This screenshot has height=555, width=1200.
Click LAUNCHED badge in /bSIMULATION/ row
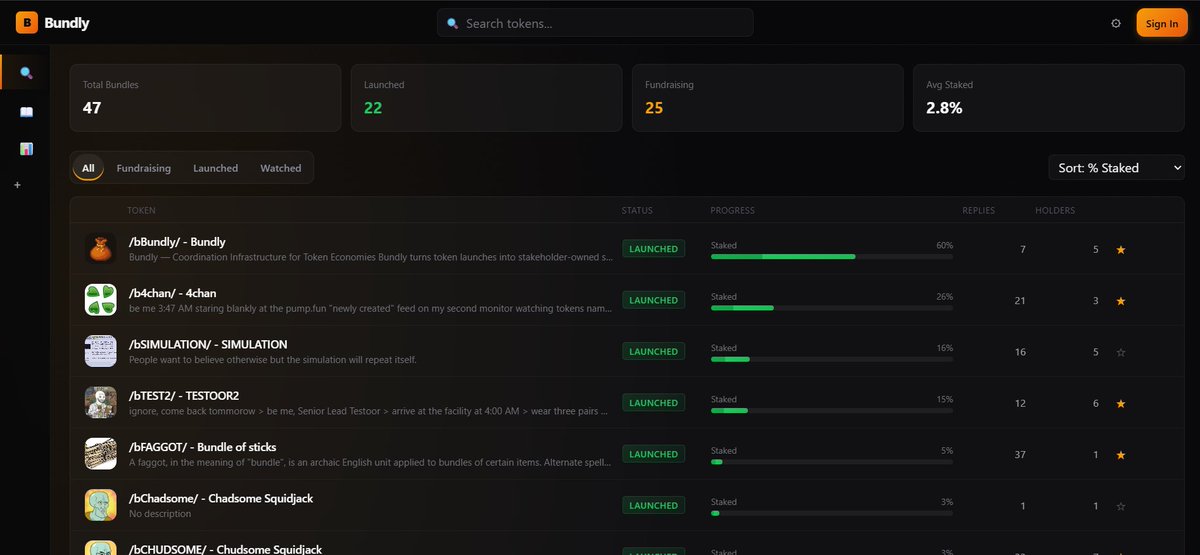[x=653, y=352]
